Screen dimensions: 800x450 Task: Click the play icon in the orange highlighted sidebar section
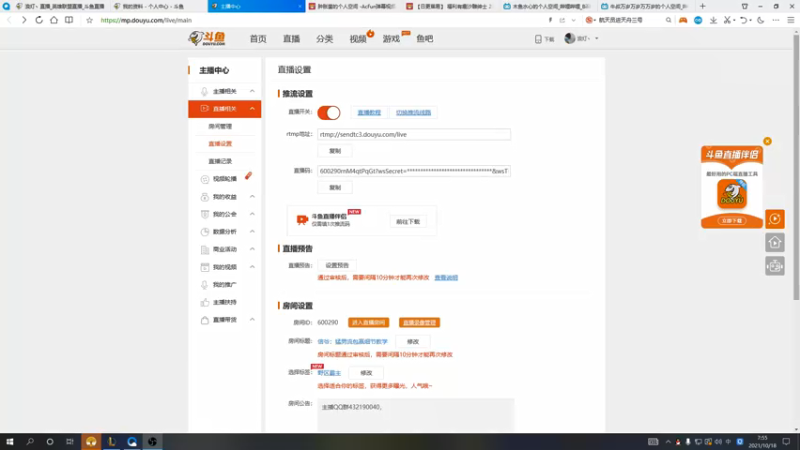205,109
